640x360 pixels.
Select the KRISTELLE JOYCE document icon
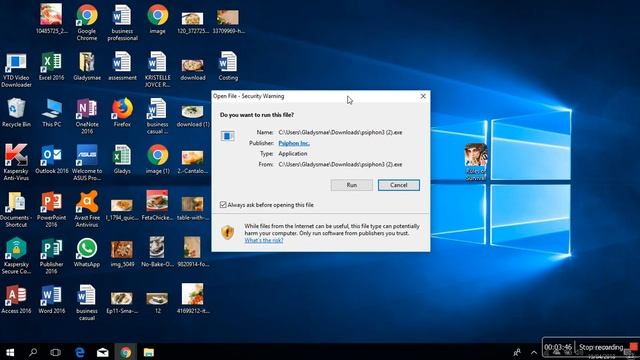tap(158, 69)
